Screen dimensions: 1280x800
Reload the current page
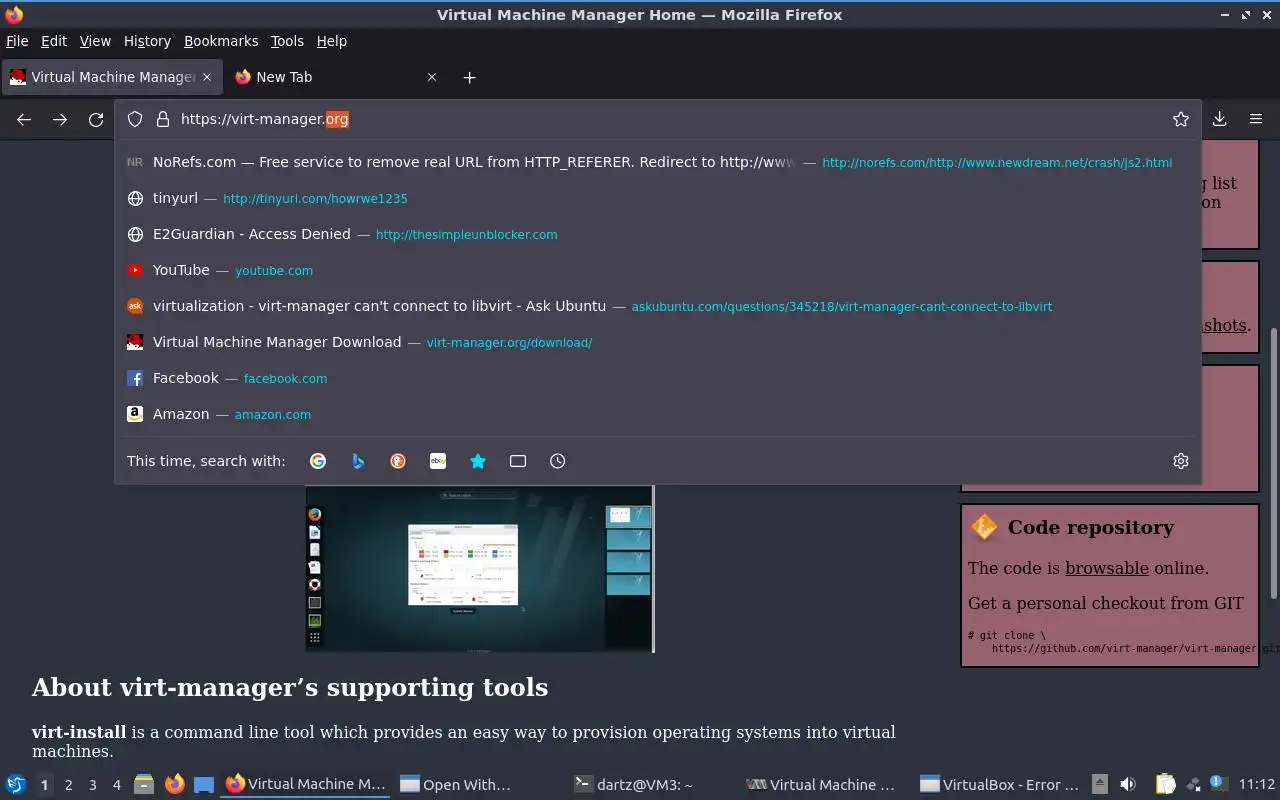(96, 119)
